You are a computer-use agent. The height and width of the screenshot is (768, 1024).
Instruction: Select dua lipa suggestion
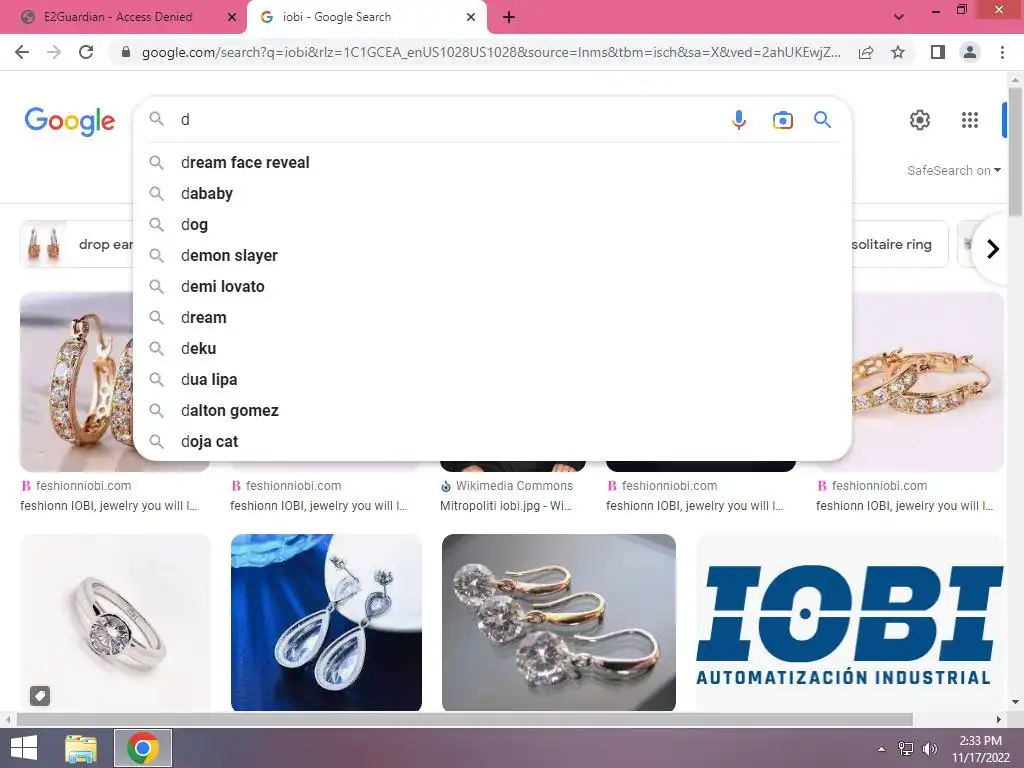coord(492,379)
